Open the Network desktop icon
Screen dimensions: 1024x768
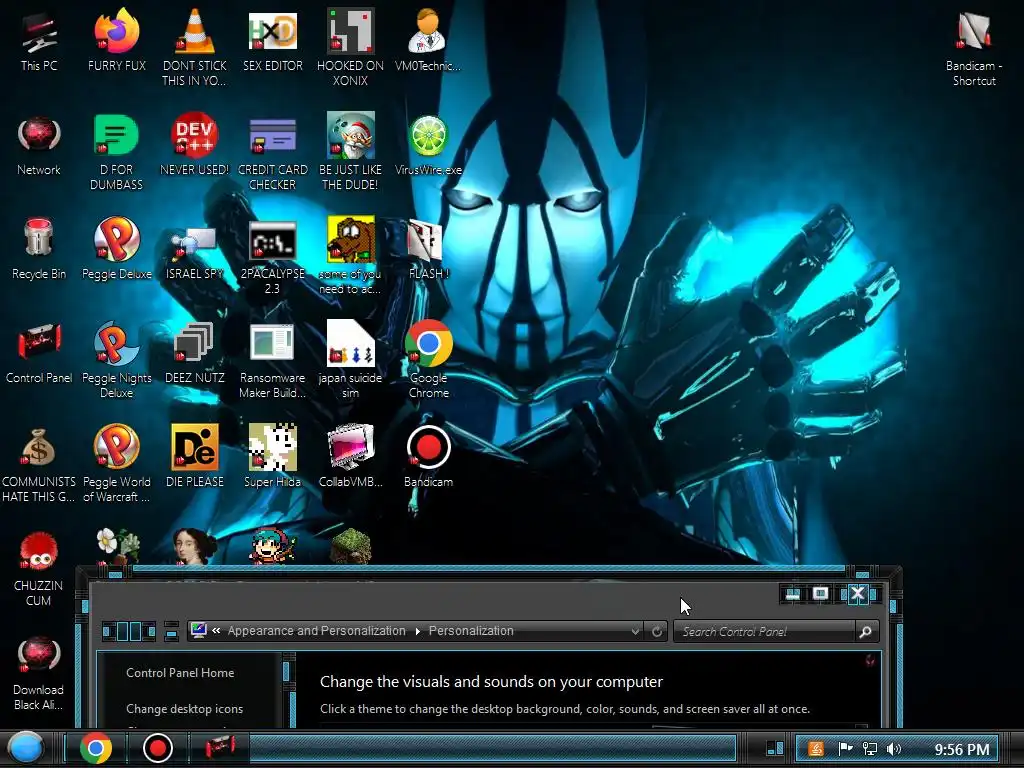(39, 146)
